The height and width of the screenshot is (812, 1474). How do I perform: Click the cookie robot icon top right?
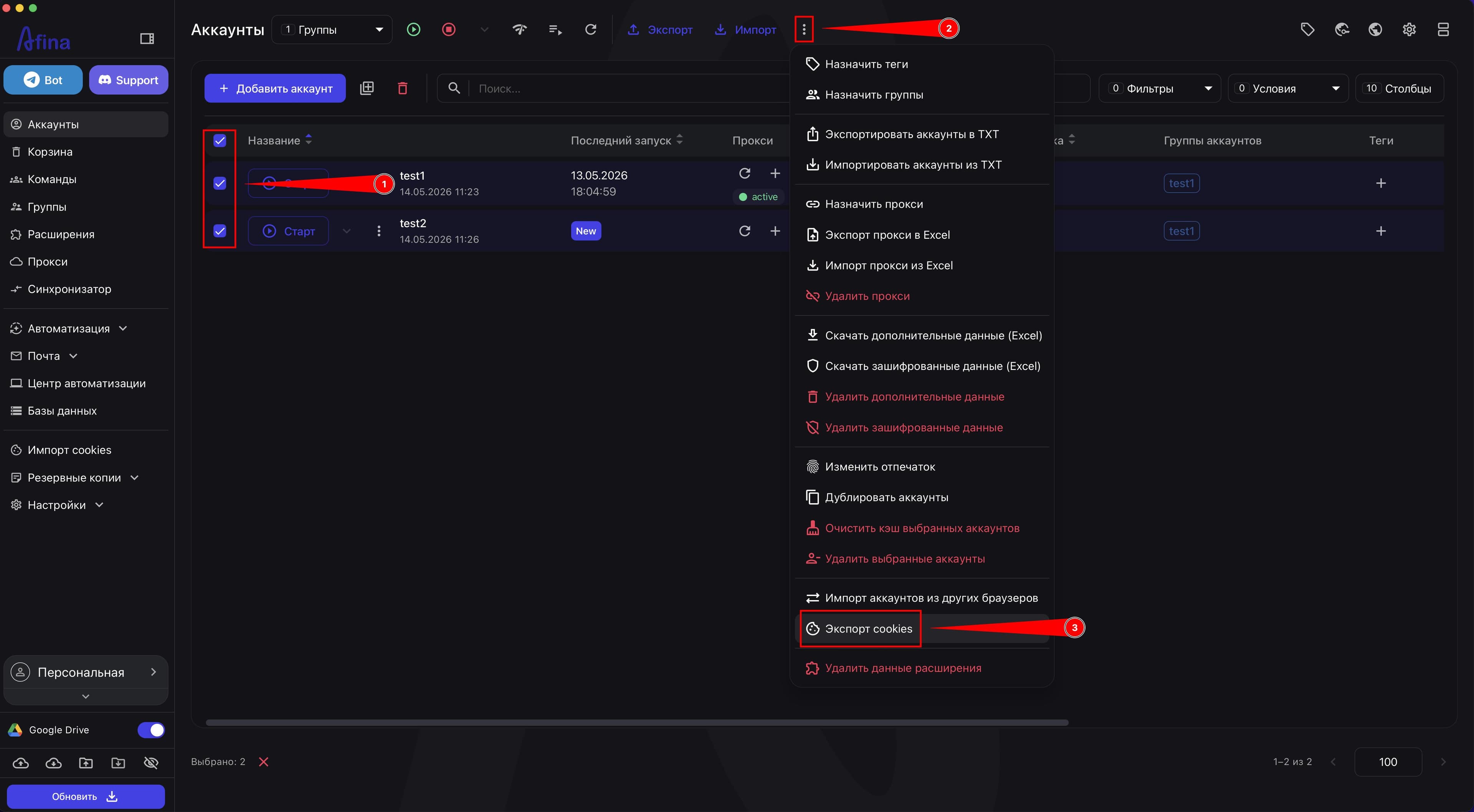1342,29
